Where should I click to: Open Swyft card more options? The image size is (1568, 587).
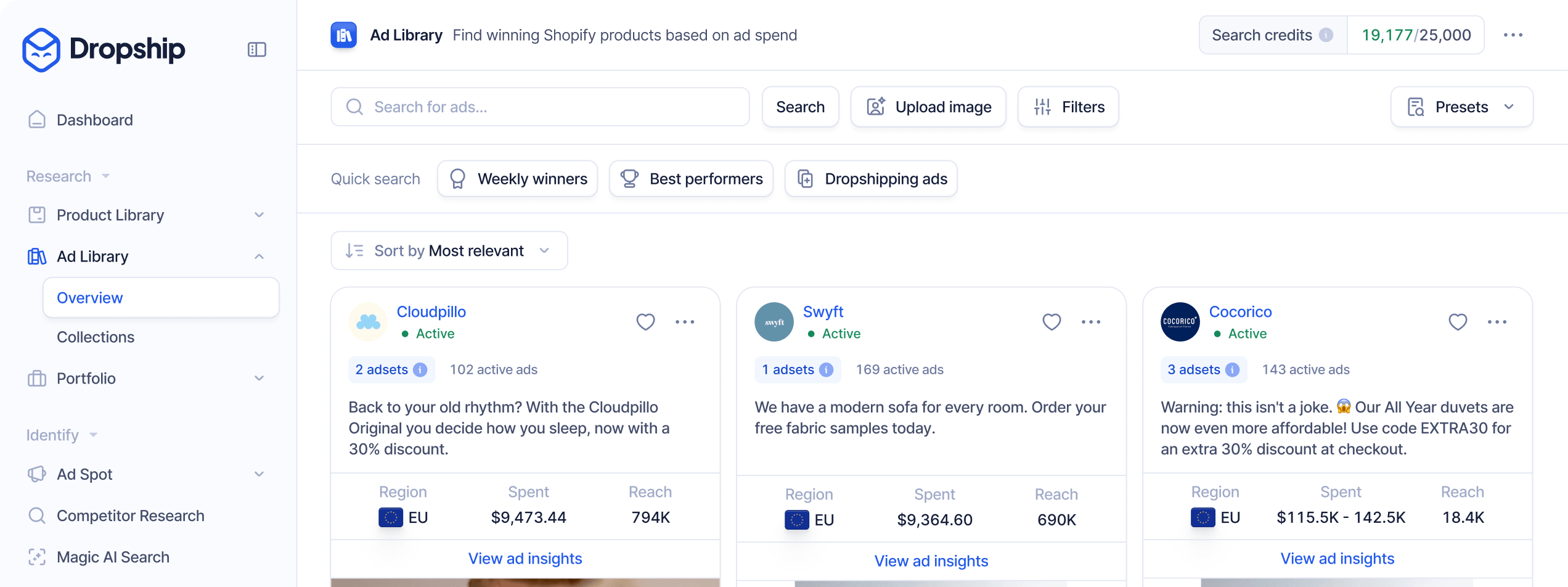click(x=1091, y=322)
